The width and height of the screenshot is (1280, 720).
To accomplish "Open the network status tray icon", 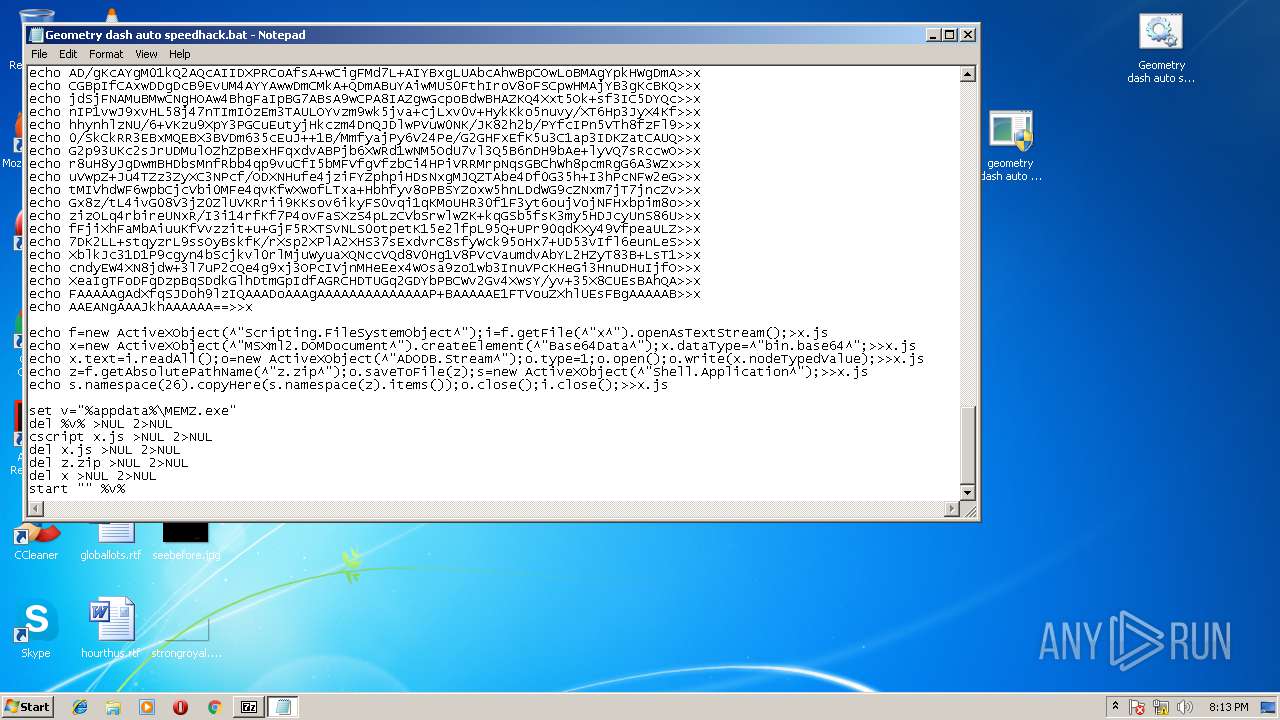I will (x=1162, y=707).
